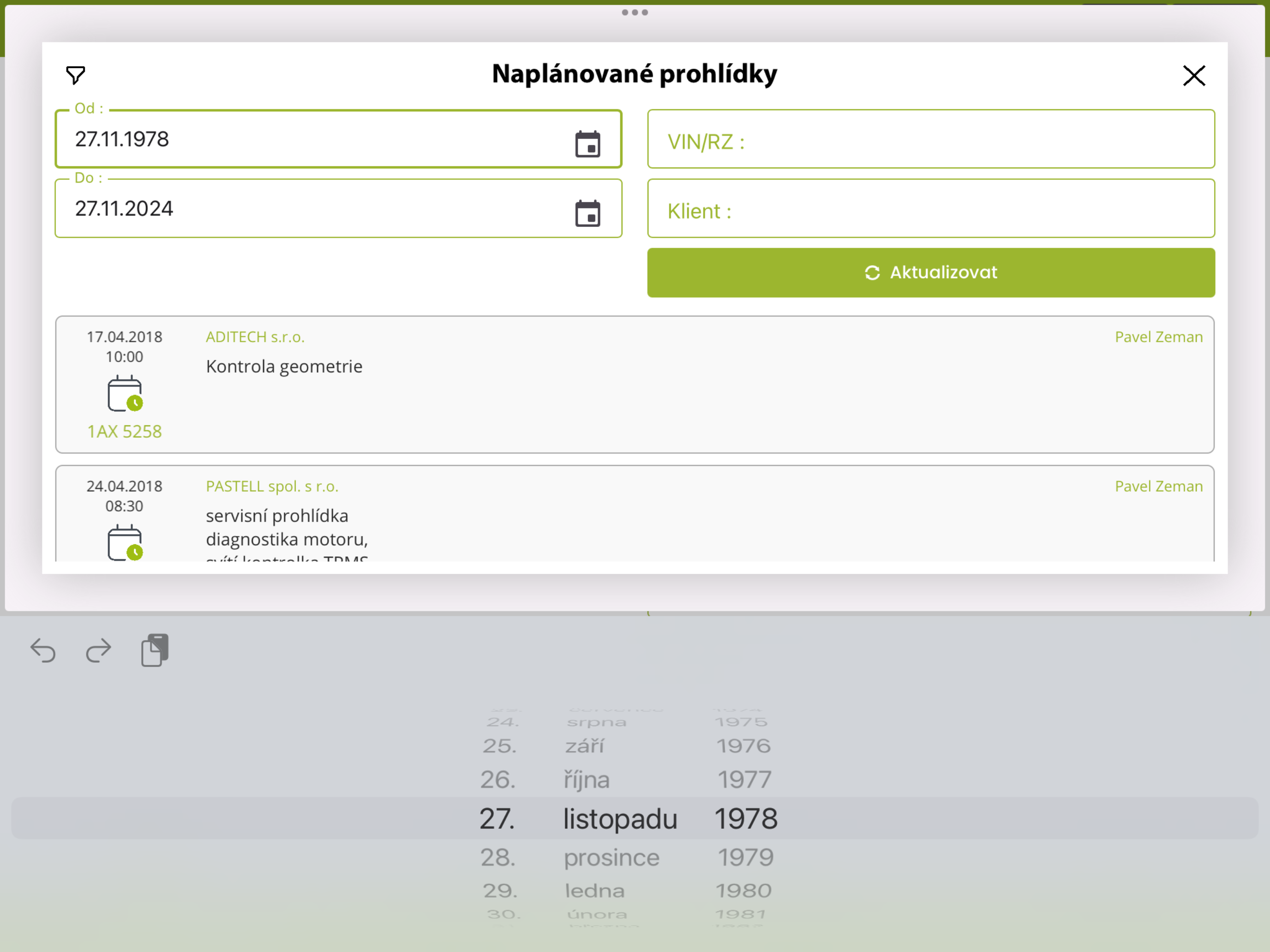Viewport: 1270px width, 952px height.
Task: Select Pavel Zeman on ADITECH row
Action: [x=1159, y=337]
